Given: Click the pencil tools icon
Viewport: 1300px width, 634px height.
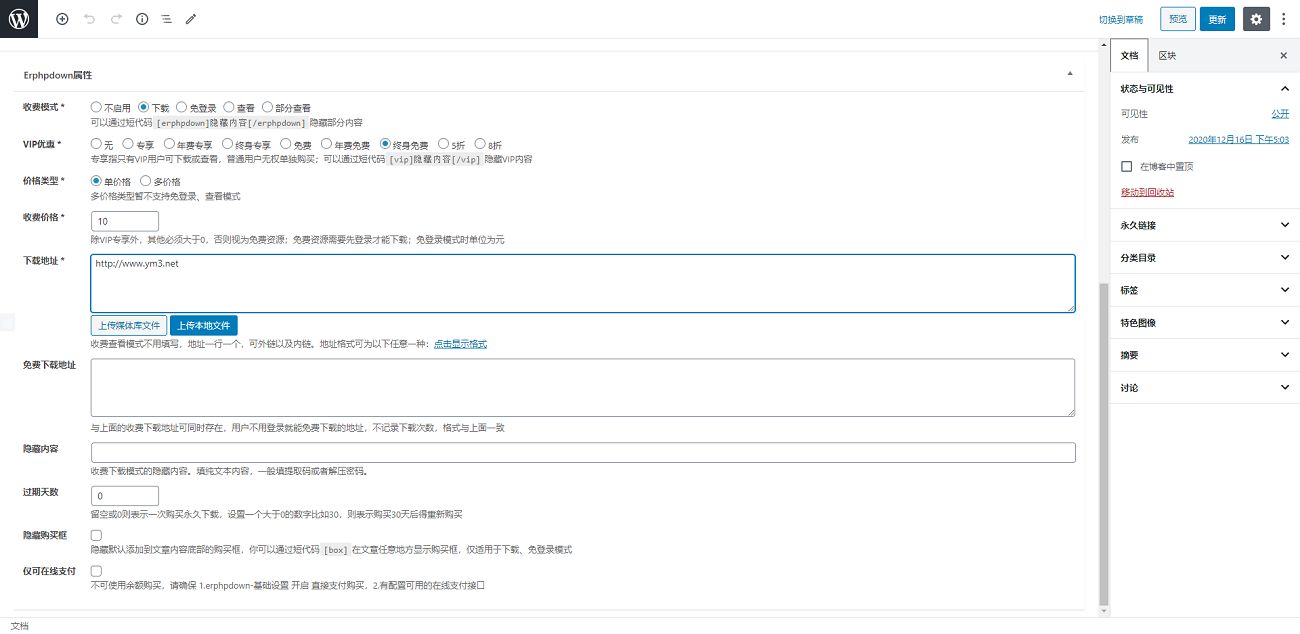Looking at the screenshot, I should pyautogui.click(x=191, y=19).
